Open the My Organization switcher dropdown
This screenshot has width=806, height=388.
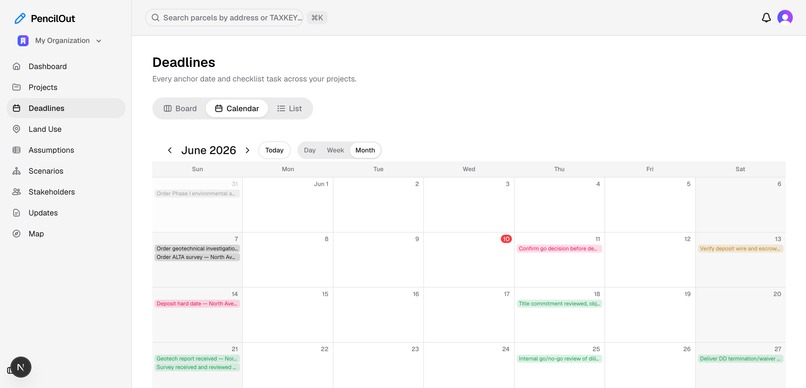tap(59, 41)
